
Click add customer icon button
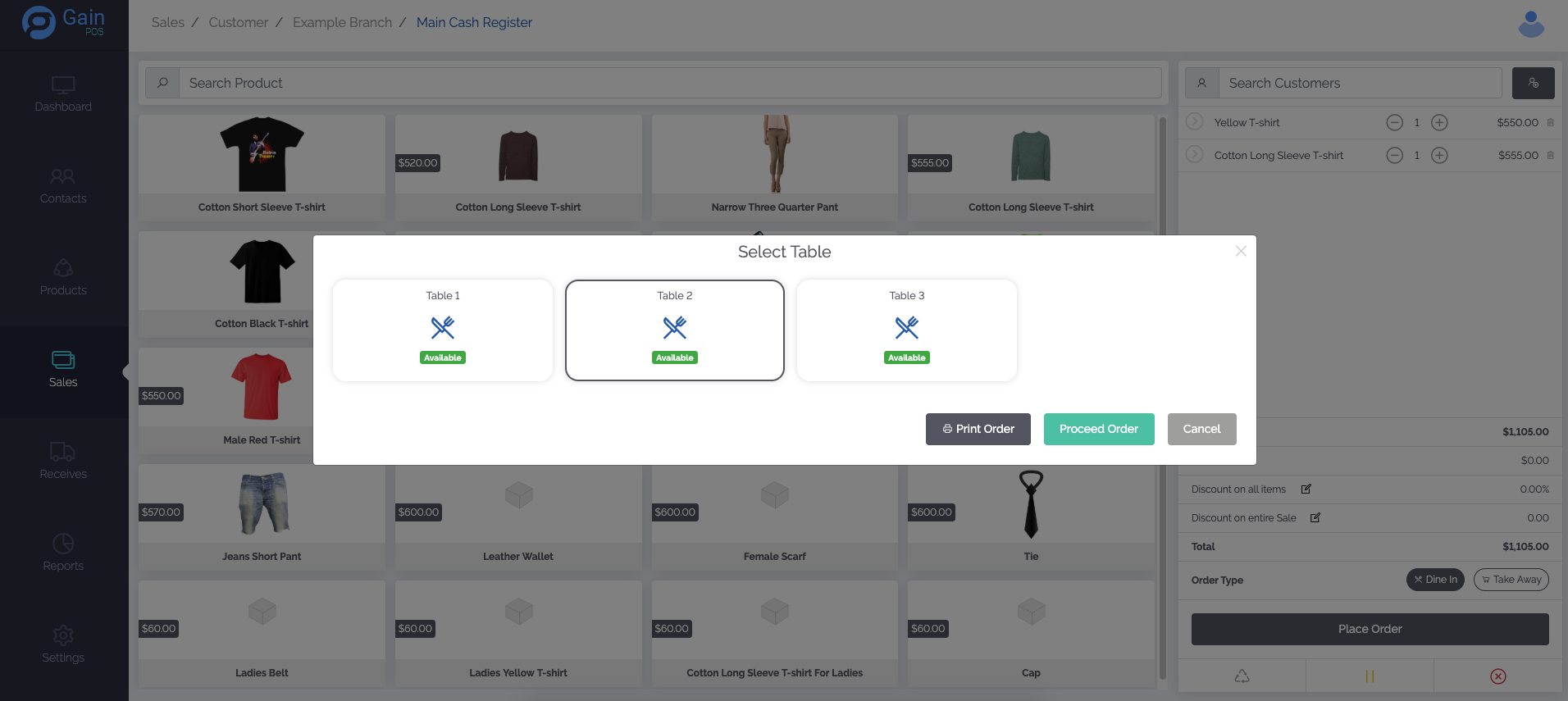coord(1533,83)
